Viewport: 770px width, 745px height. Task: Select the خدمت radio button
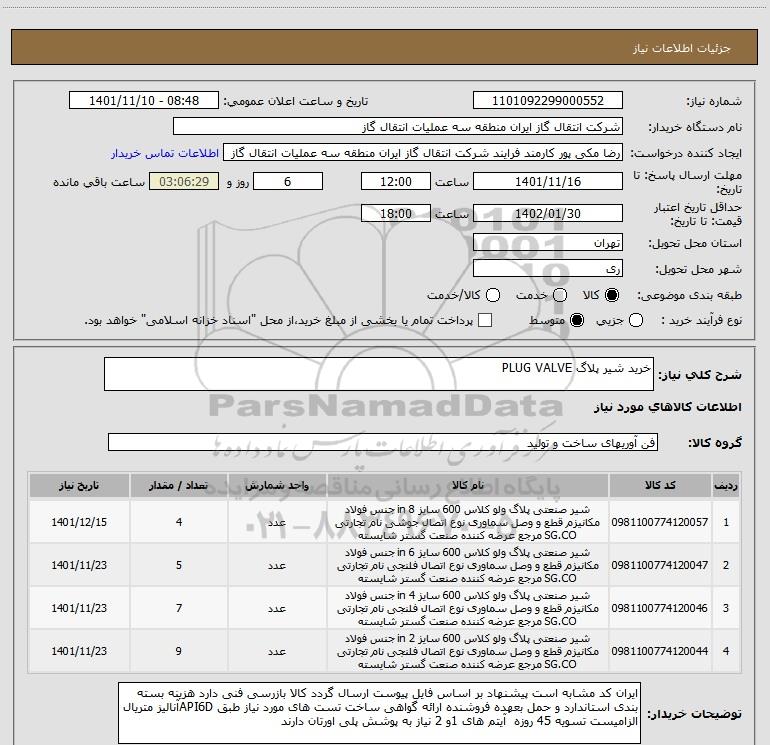[x=560, y=295]
